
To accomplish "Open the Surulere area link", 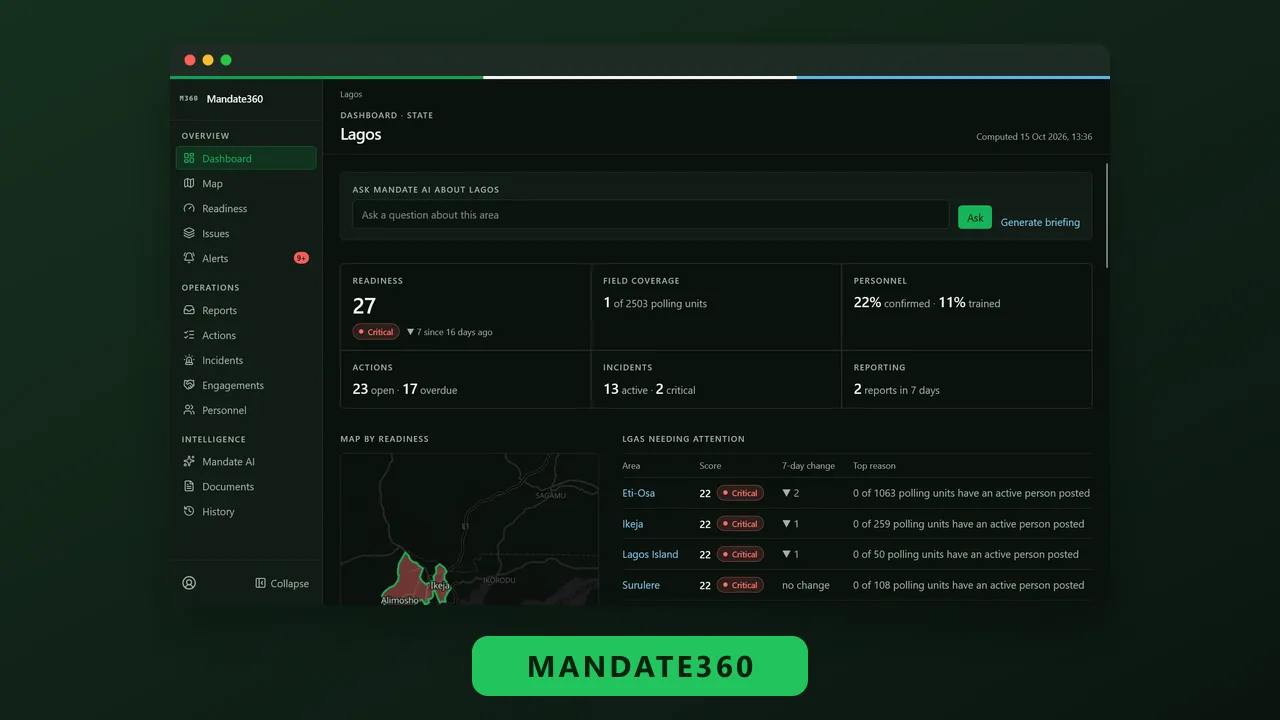I will 641,585.
